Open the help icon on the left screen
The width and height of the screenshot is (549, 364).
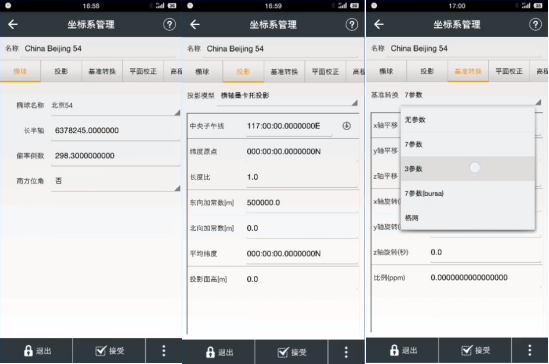pos(169,24)
